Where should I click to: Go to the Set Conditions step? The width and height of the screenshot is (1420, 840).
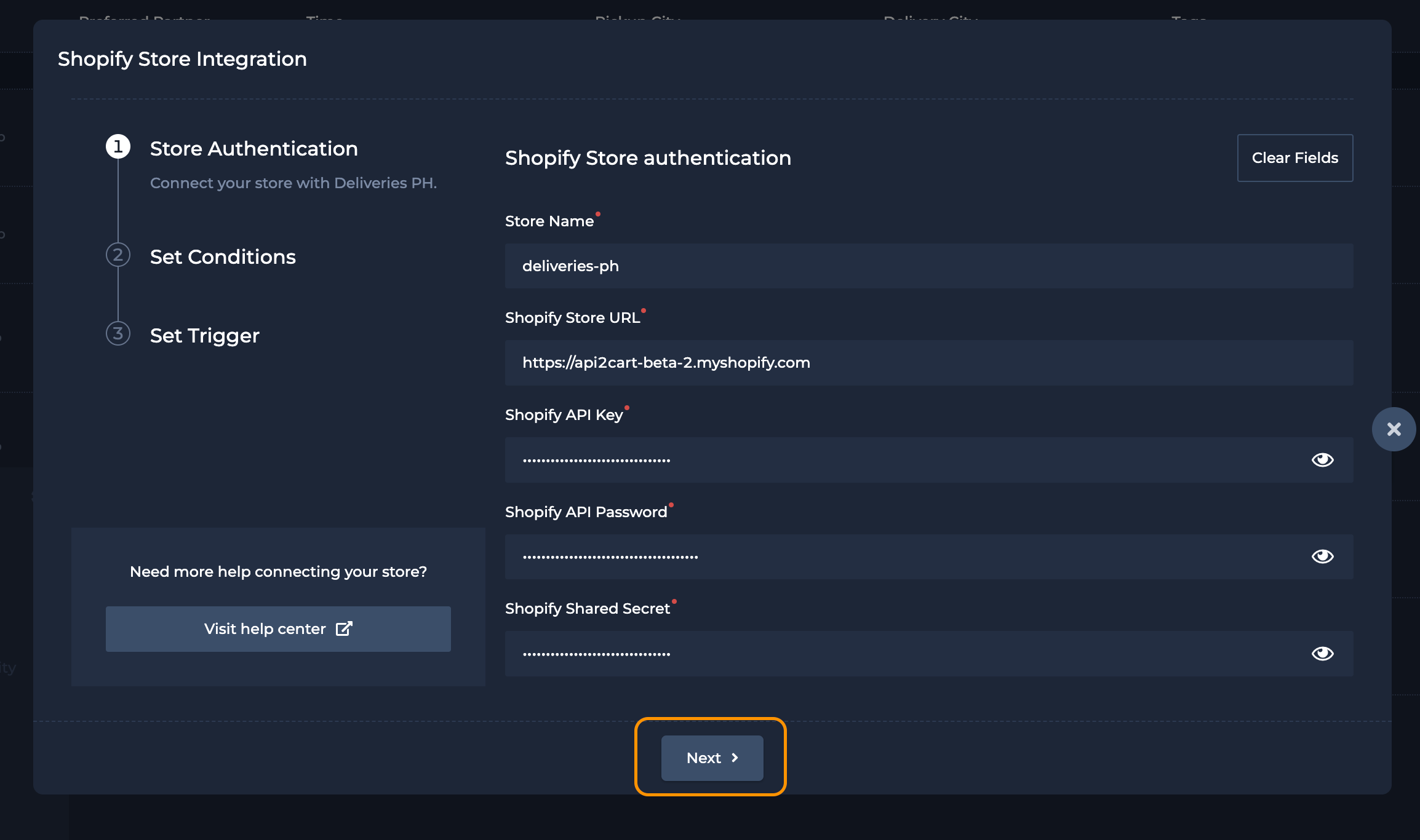tap(223, 257)
